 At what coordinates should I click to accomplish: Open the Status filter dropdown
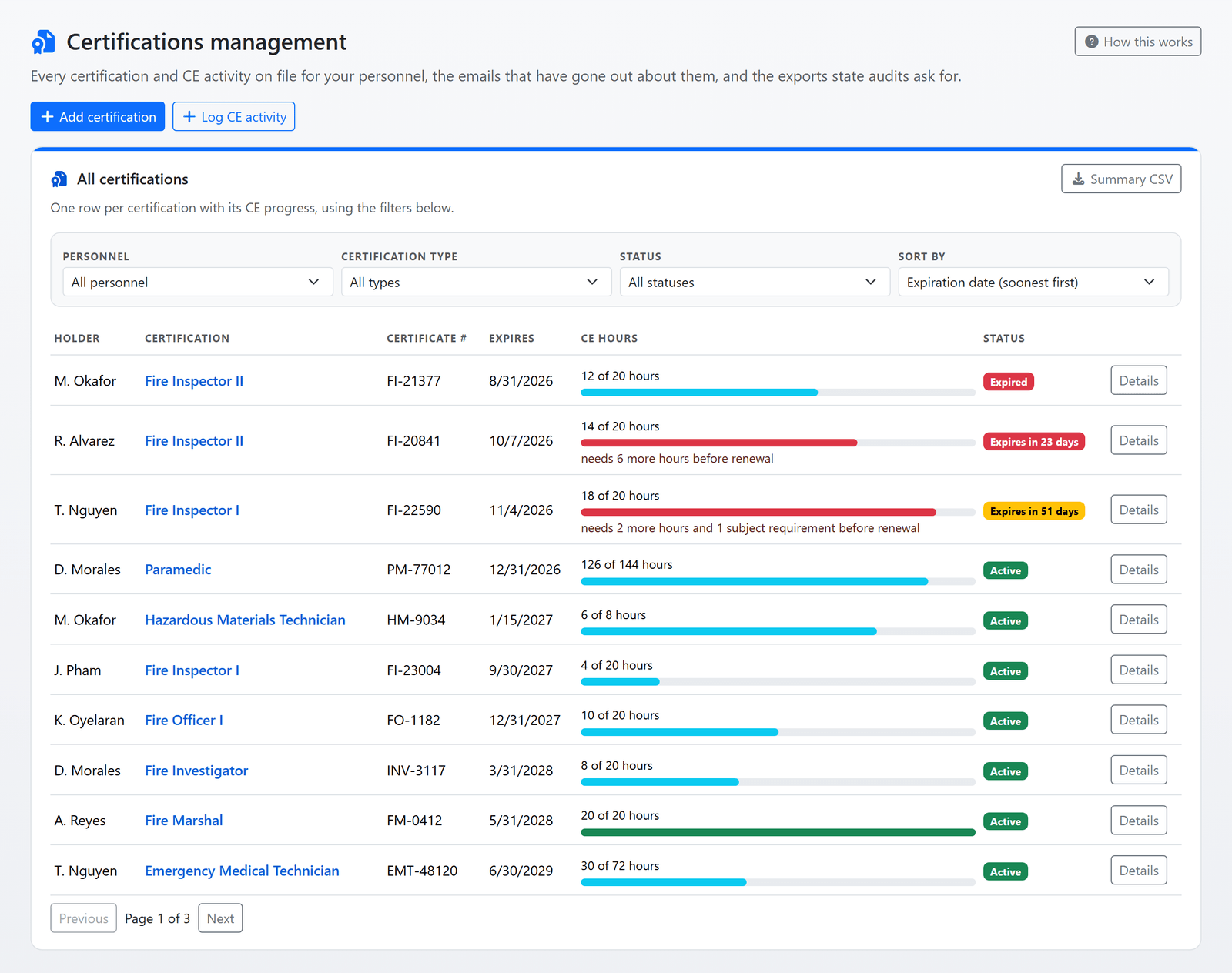pos(755,282)
